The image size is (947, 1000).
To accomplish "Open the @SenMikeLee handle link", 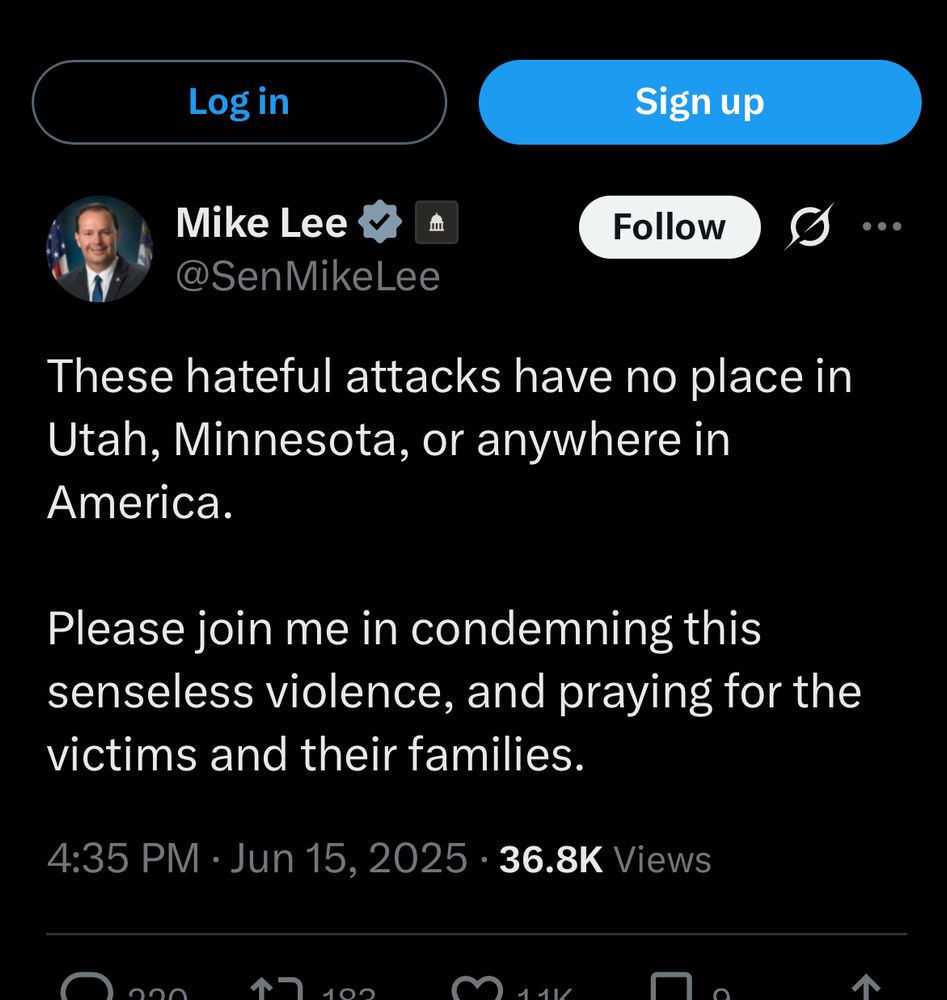I will click(x=308, y=276).
